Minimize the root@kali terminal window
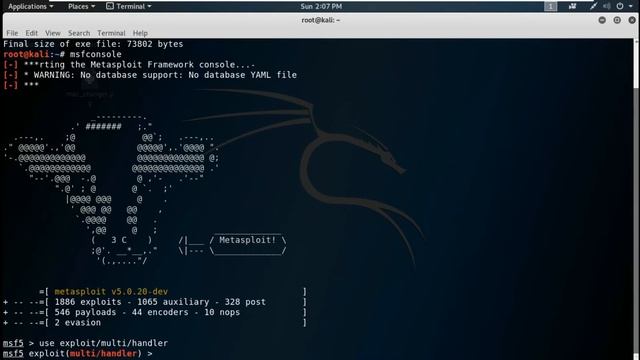 [602, 20]
